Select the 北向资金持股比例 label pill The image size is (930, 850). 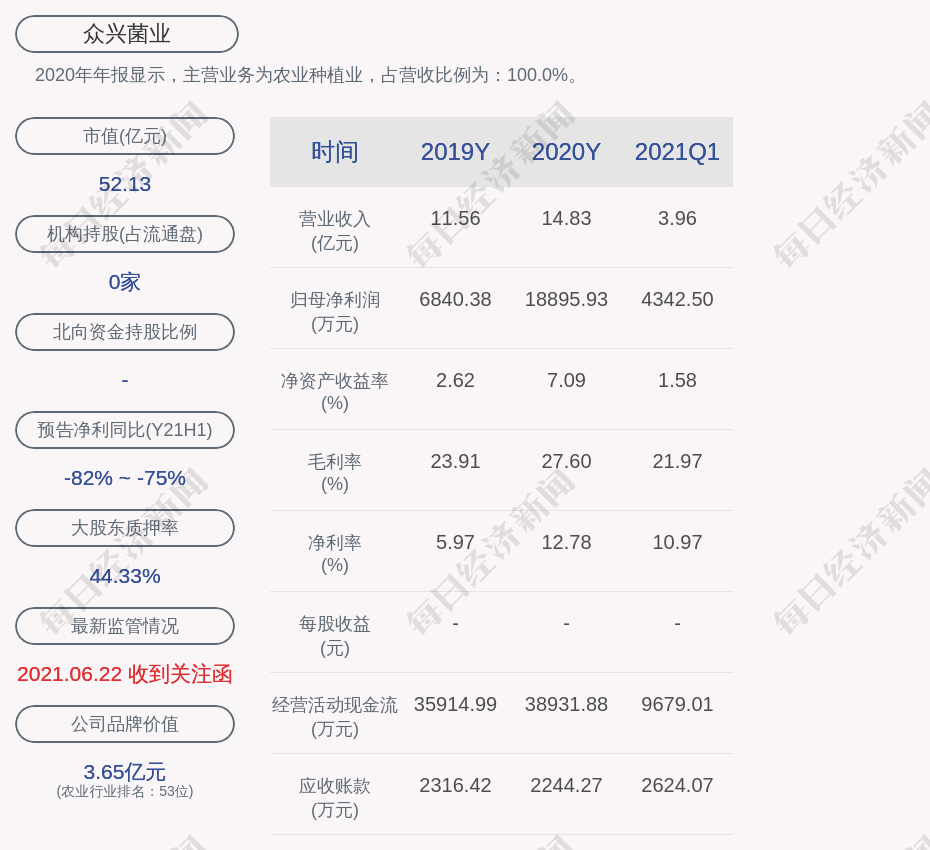(125, 332)
